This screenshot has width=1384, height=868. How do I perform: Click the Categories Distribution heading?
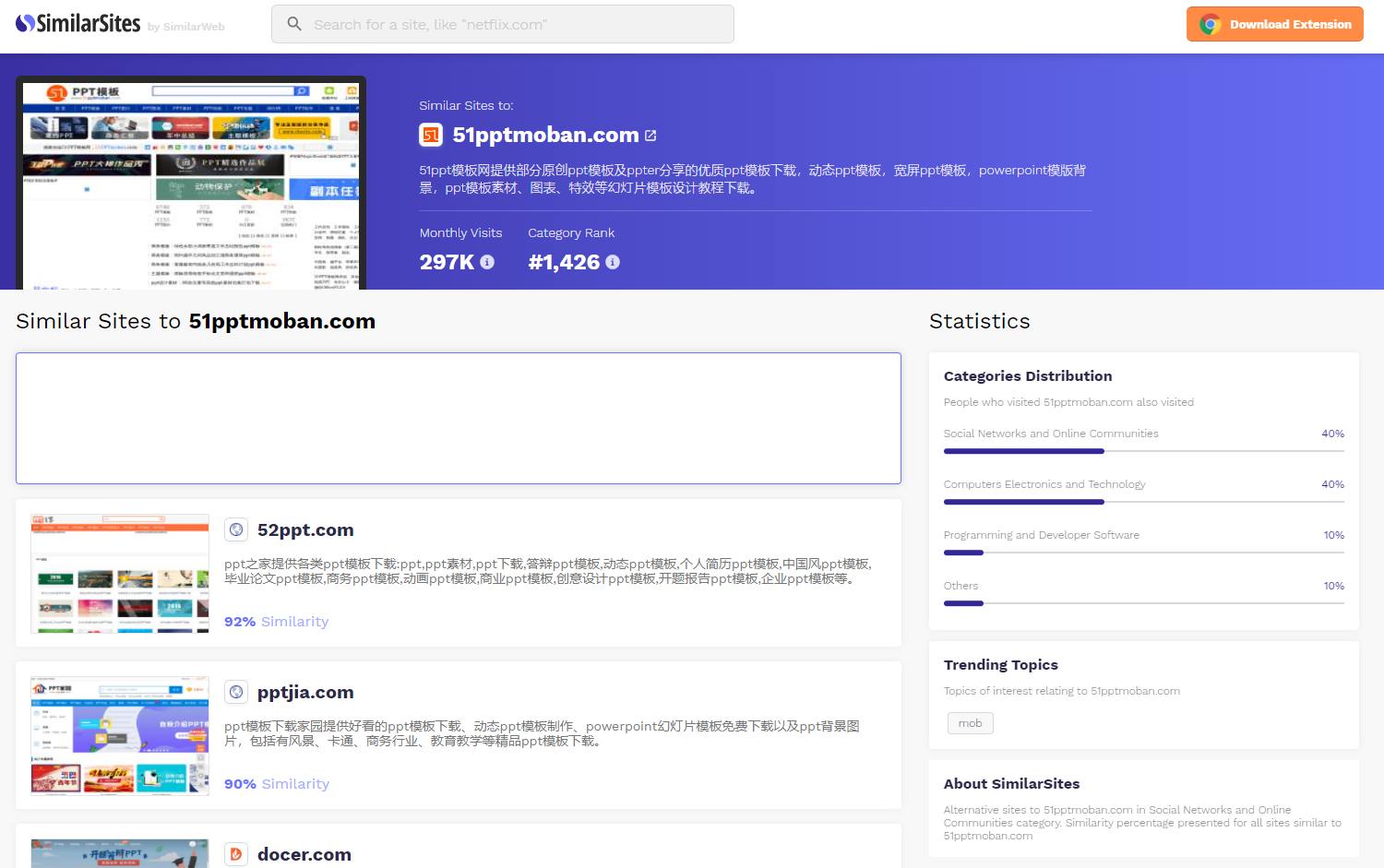coord(1028,376)
